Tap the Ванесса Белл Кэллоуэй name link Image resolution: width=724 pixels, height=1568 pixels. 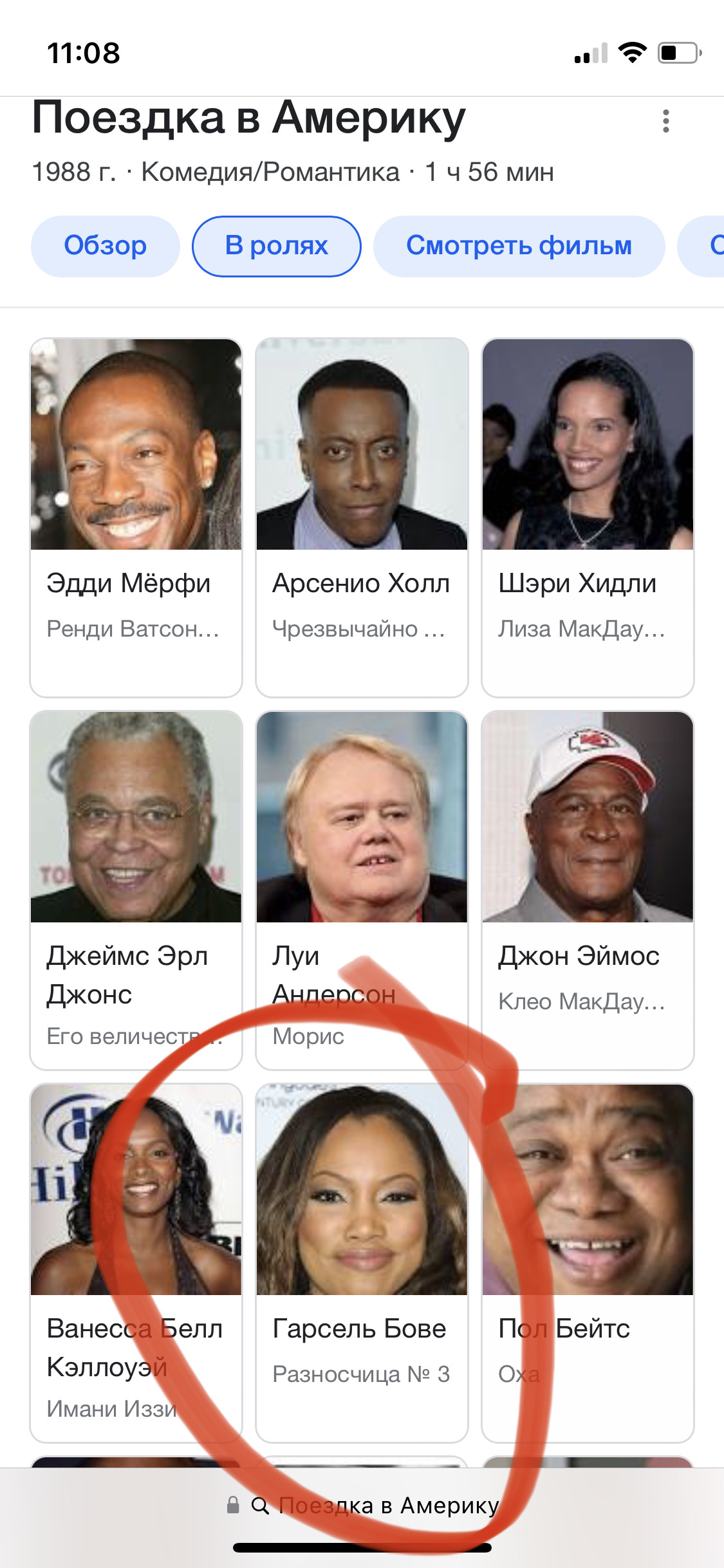coord(135,1347)
